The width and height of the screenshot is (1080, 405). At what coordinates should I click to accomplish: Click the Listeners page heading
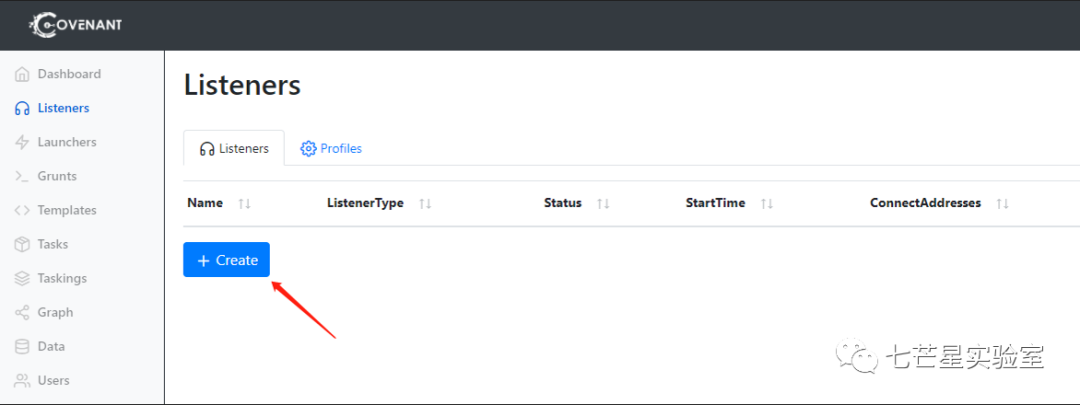coord(242,85)
